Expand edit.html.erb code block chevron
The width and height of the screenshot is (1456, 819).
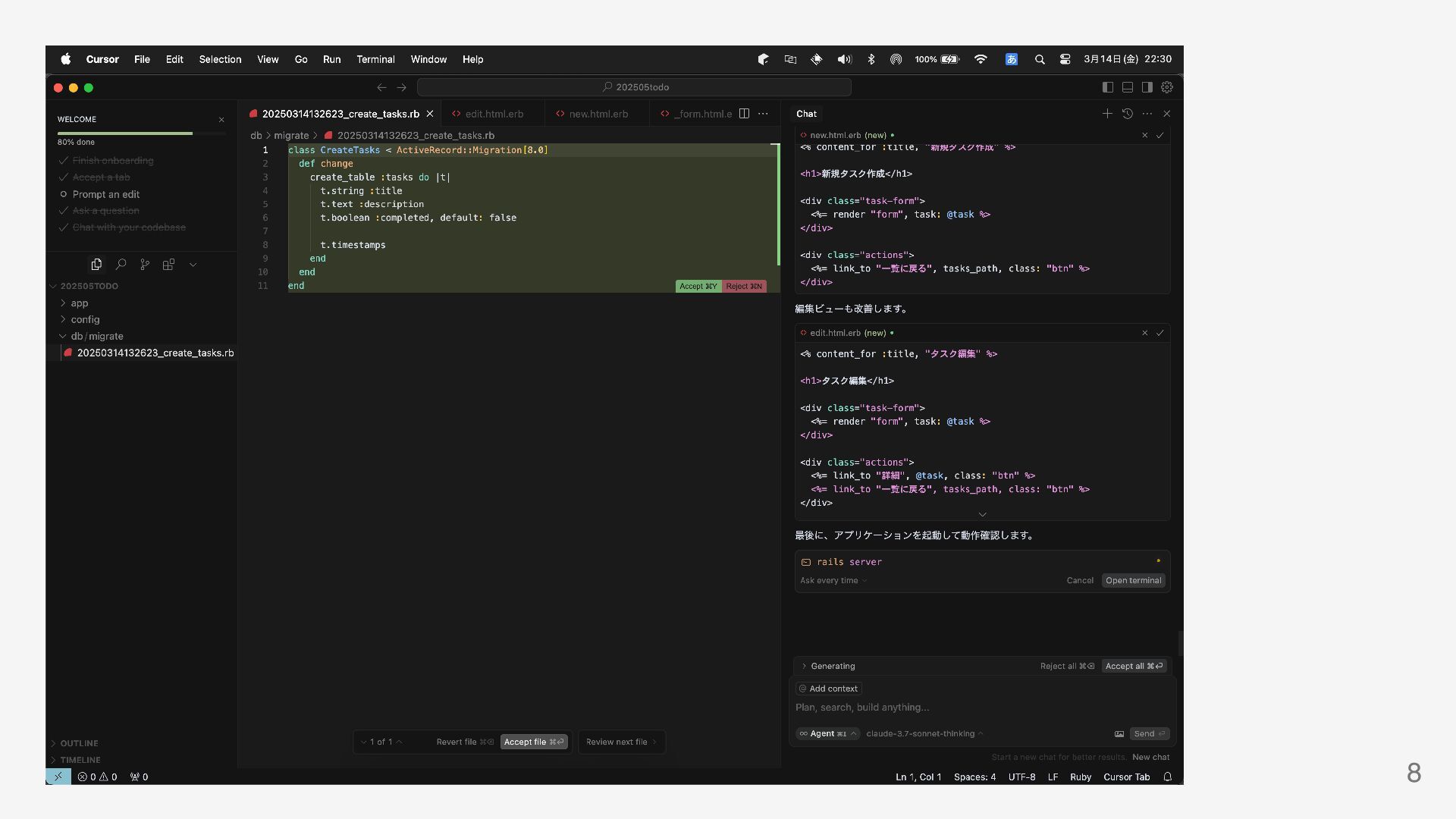coord(983,514)
